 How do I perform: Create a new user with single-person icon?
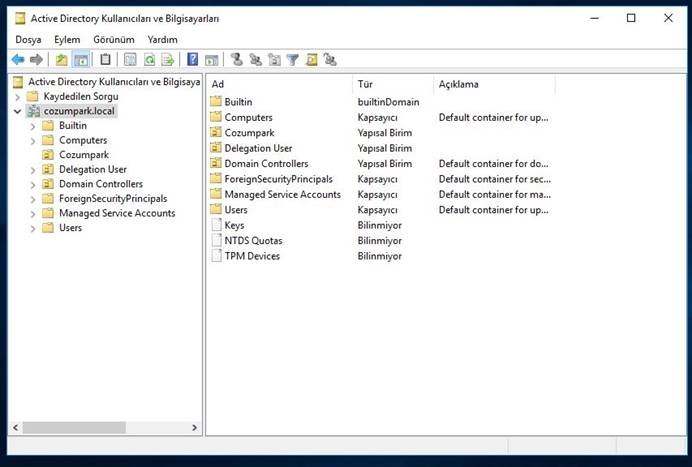click(237, 59)
